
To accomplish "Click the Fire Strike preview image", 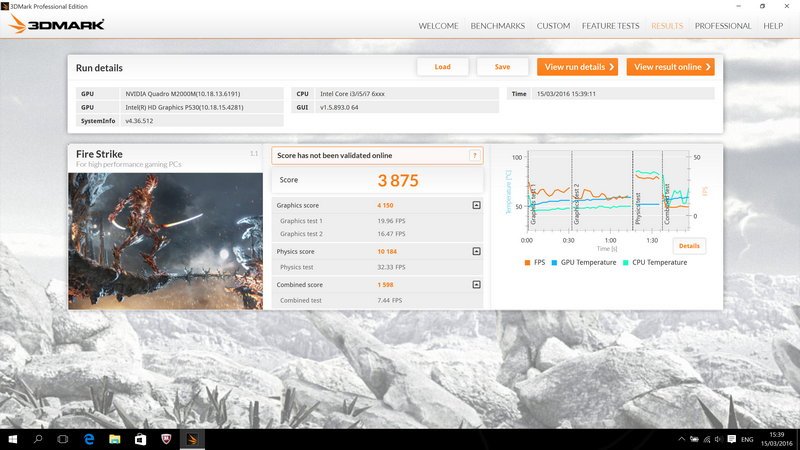I will [x=166, y=240].
